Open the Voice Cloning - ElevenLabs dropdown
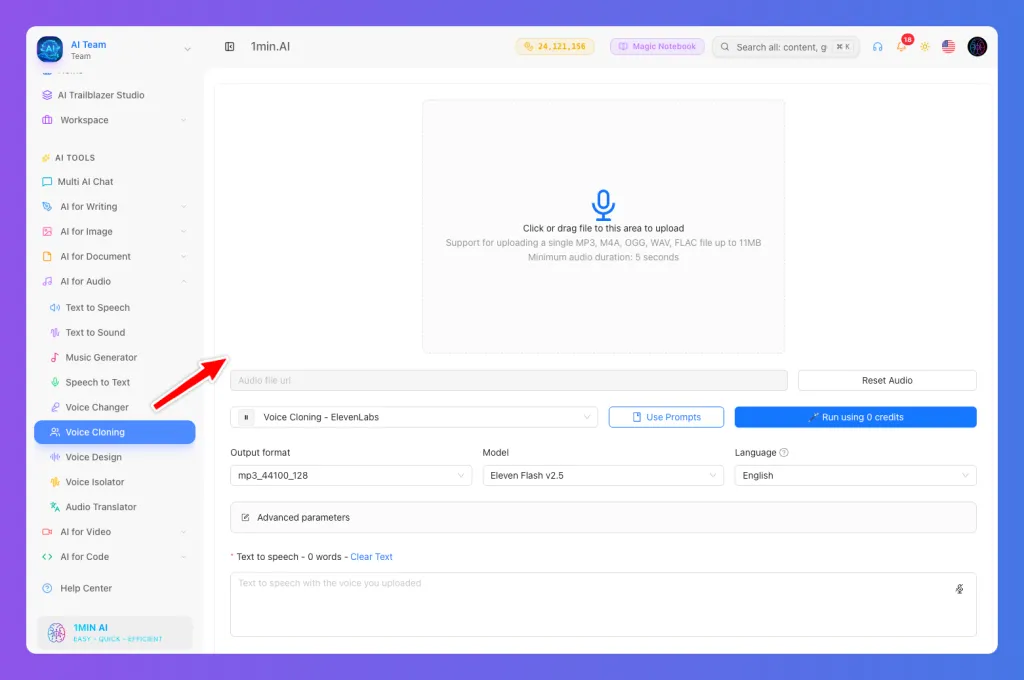Image resolution: width=1024 pixels, height=680 pixels. click(x=414, y=417)
